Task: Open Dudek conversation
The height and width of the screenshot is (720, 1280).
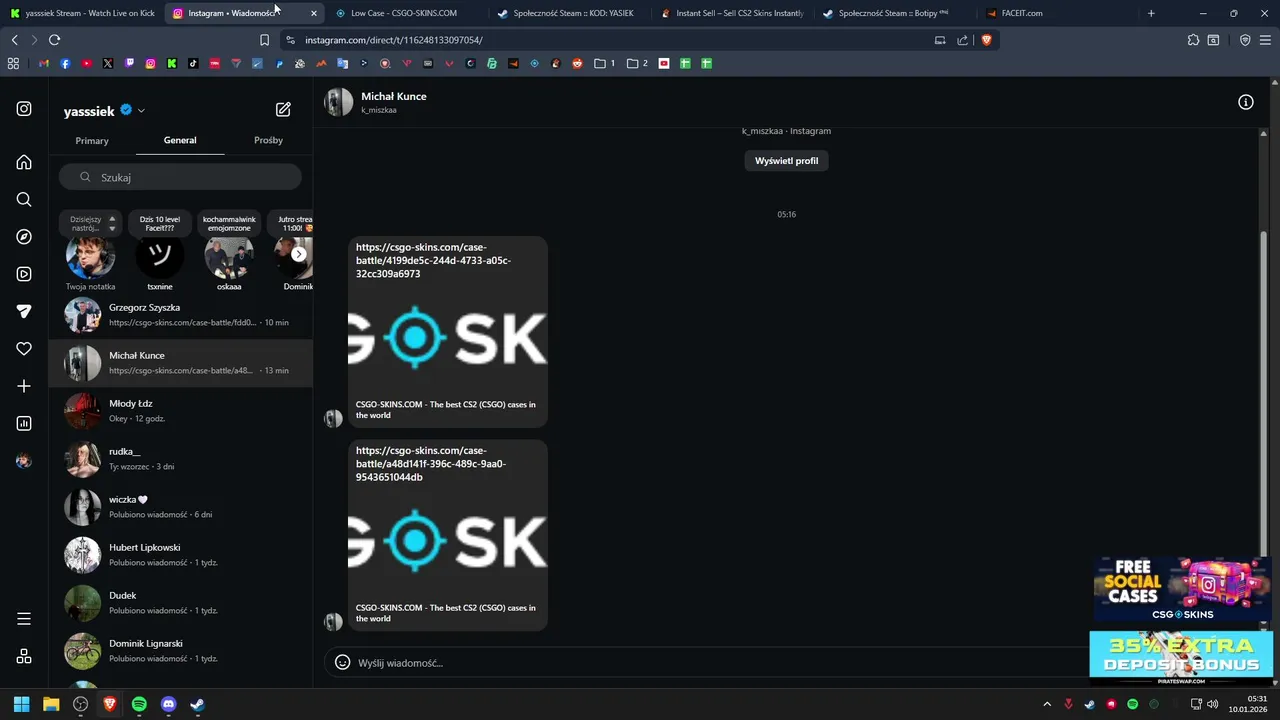Action: (180, 603)
